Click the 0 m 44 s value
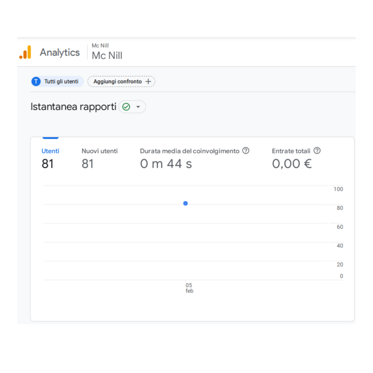 [166, 164]
